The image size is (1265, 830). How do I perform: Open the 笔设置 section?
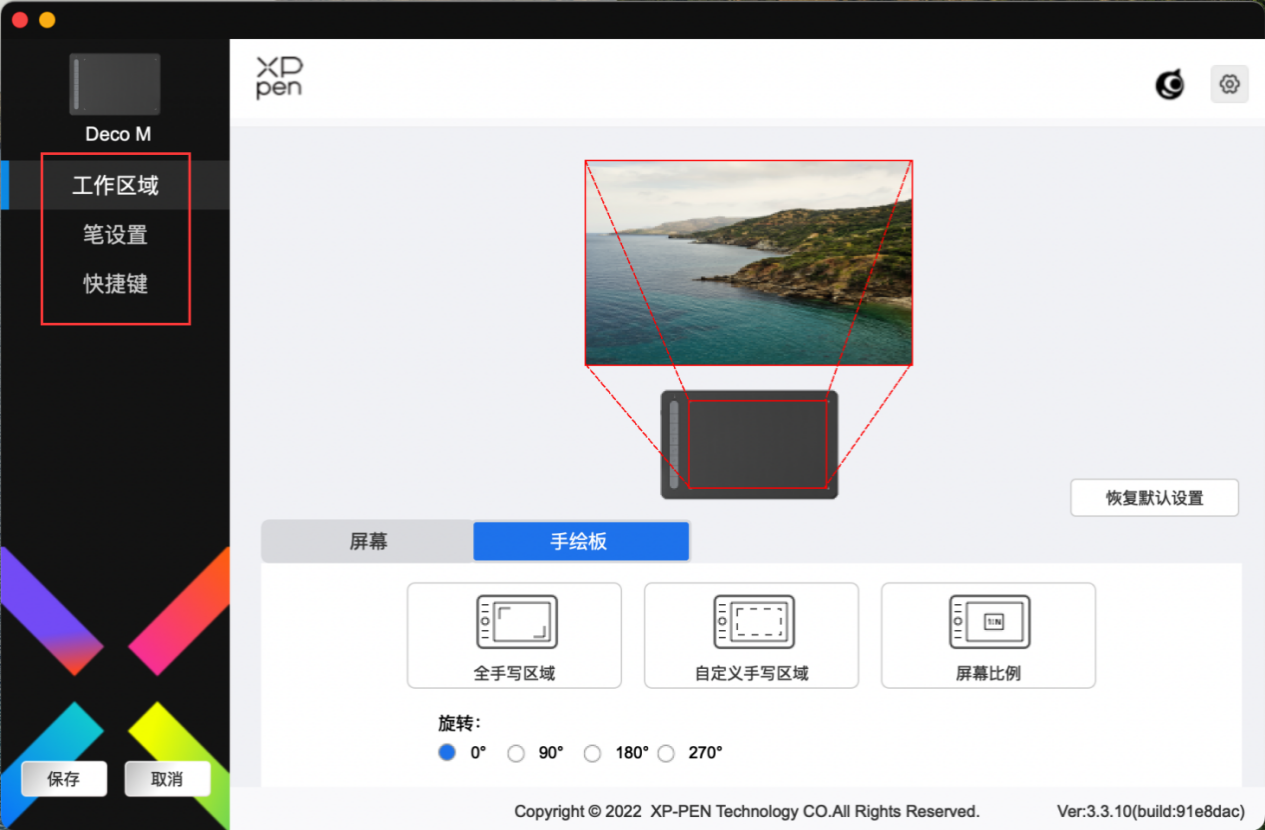tap(115, 235)
